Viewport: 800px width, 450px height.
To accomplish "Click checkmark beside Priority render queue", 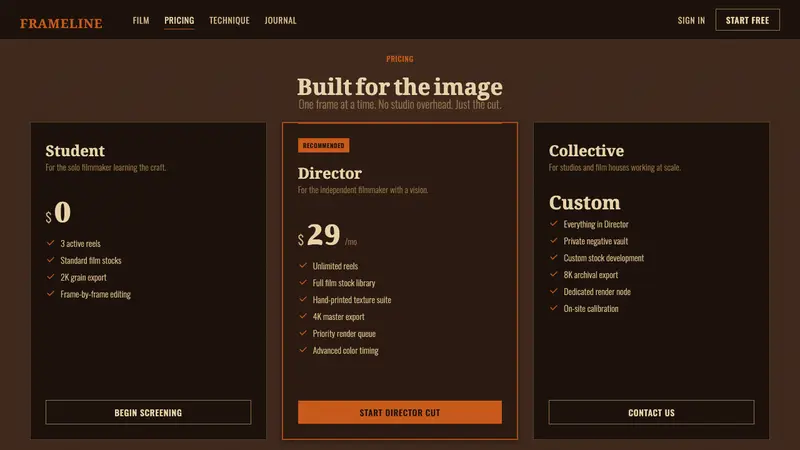I will [x=303, y=333].
